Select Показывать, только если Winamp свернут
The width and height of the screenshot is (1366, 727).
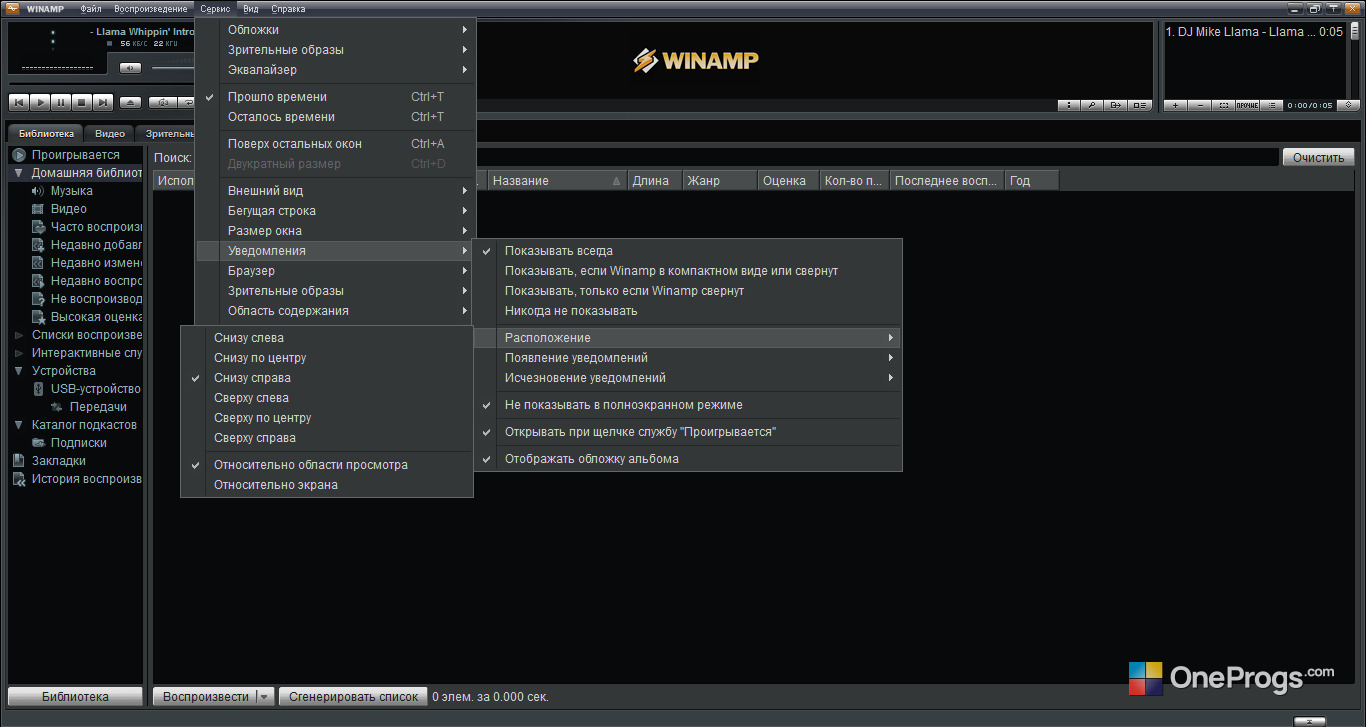coord(688,291)
